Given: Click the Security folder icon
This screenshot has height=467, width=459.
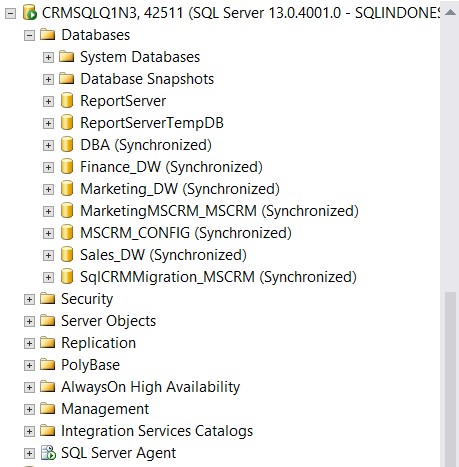Looking at the screenshot, I should tap(48, 299).
